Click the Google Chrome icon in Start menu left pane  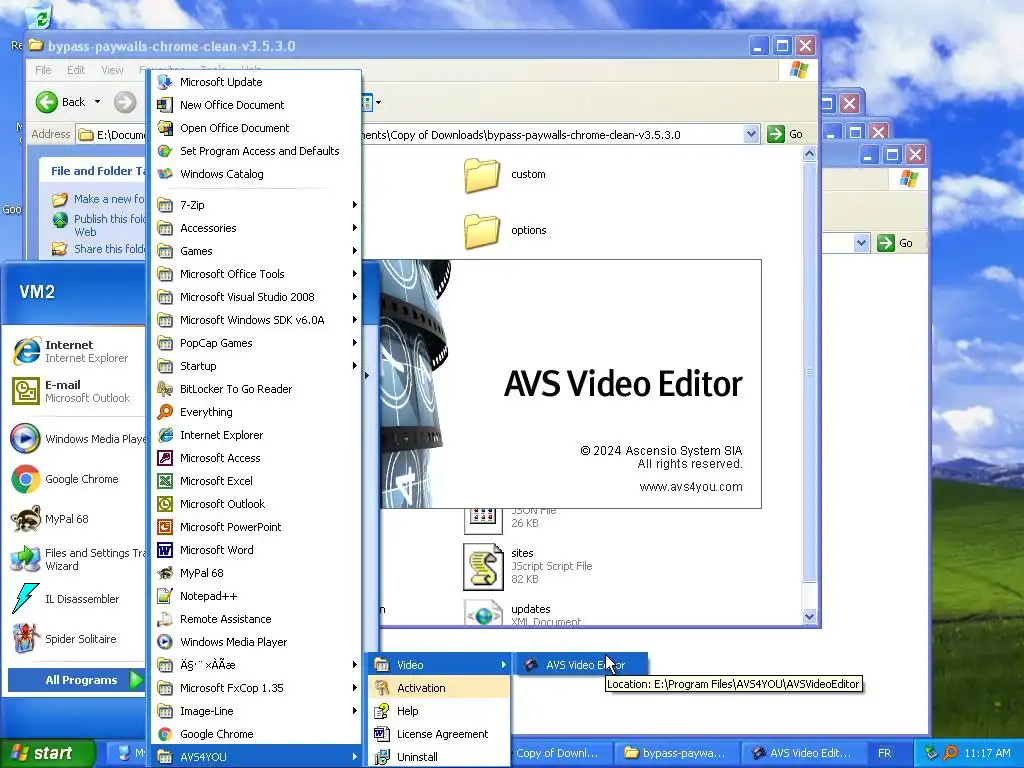26,479
